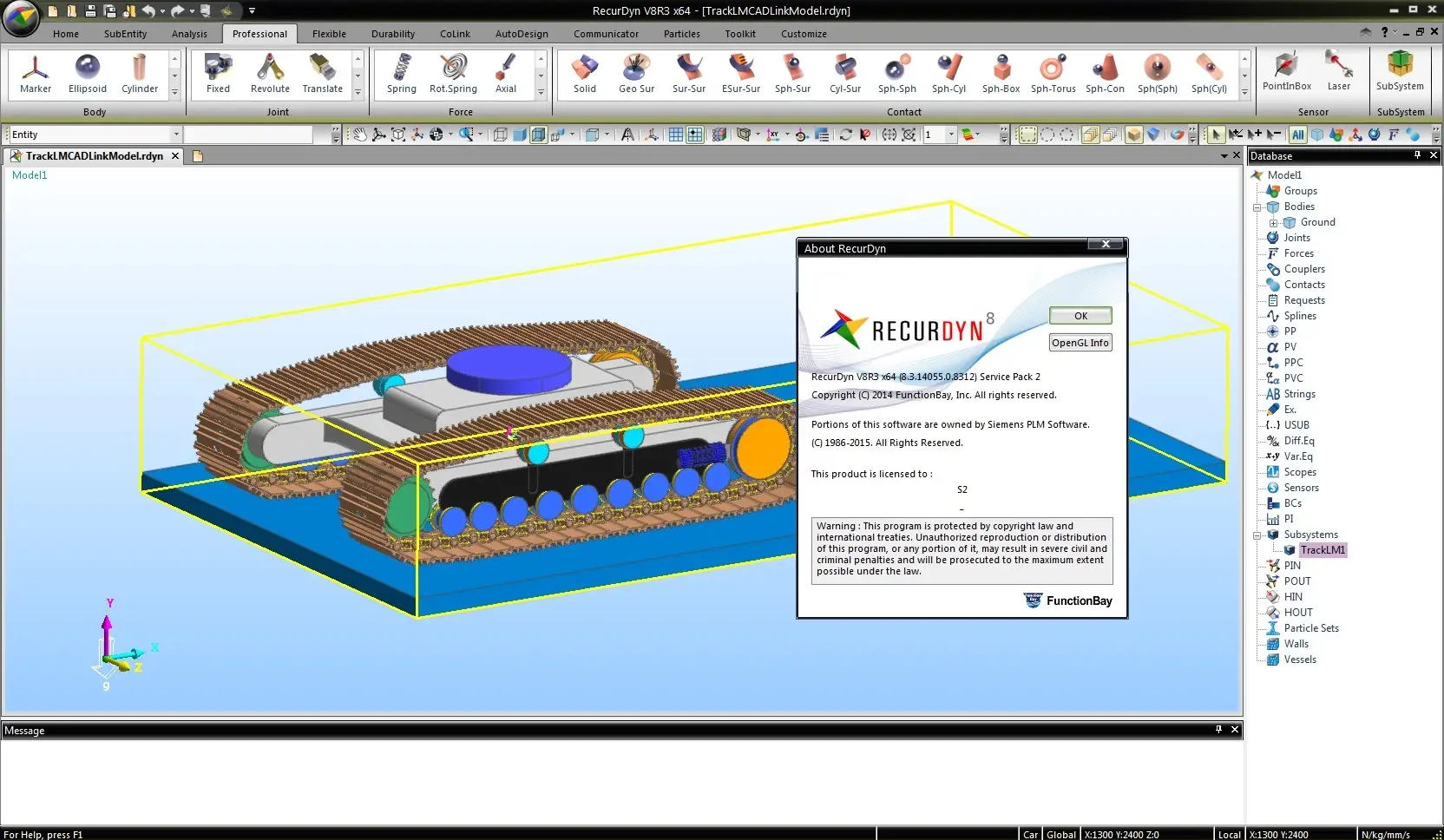Switch to the Analysis ribbon tab
This screenshot has width=1444, height=840.
(x=189, y=34)
